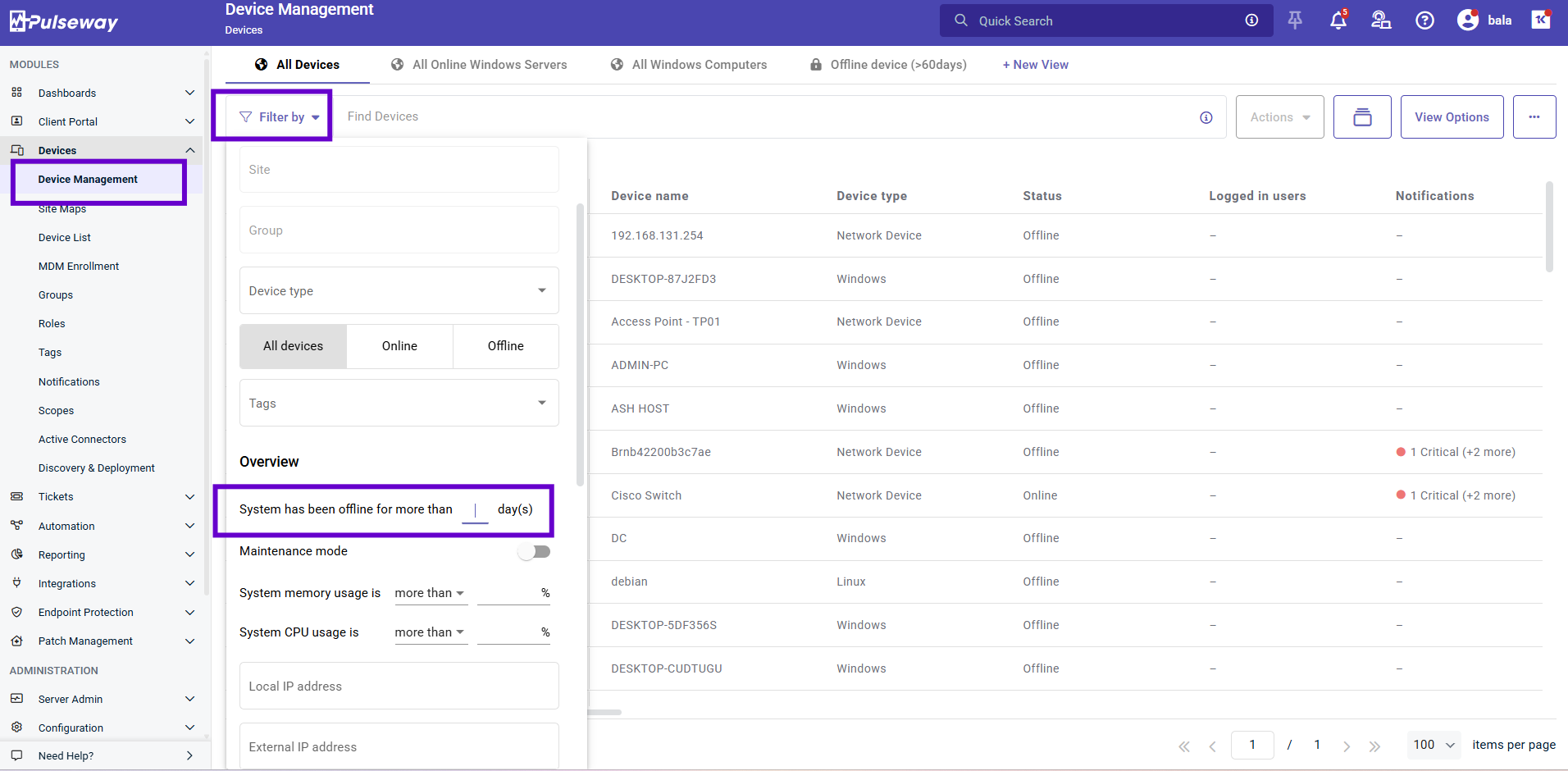Click the stacked layers view button
Image resolution: width=1568 pixels, height=771 pixels.
tap(1362, 117)
